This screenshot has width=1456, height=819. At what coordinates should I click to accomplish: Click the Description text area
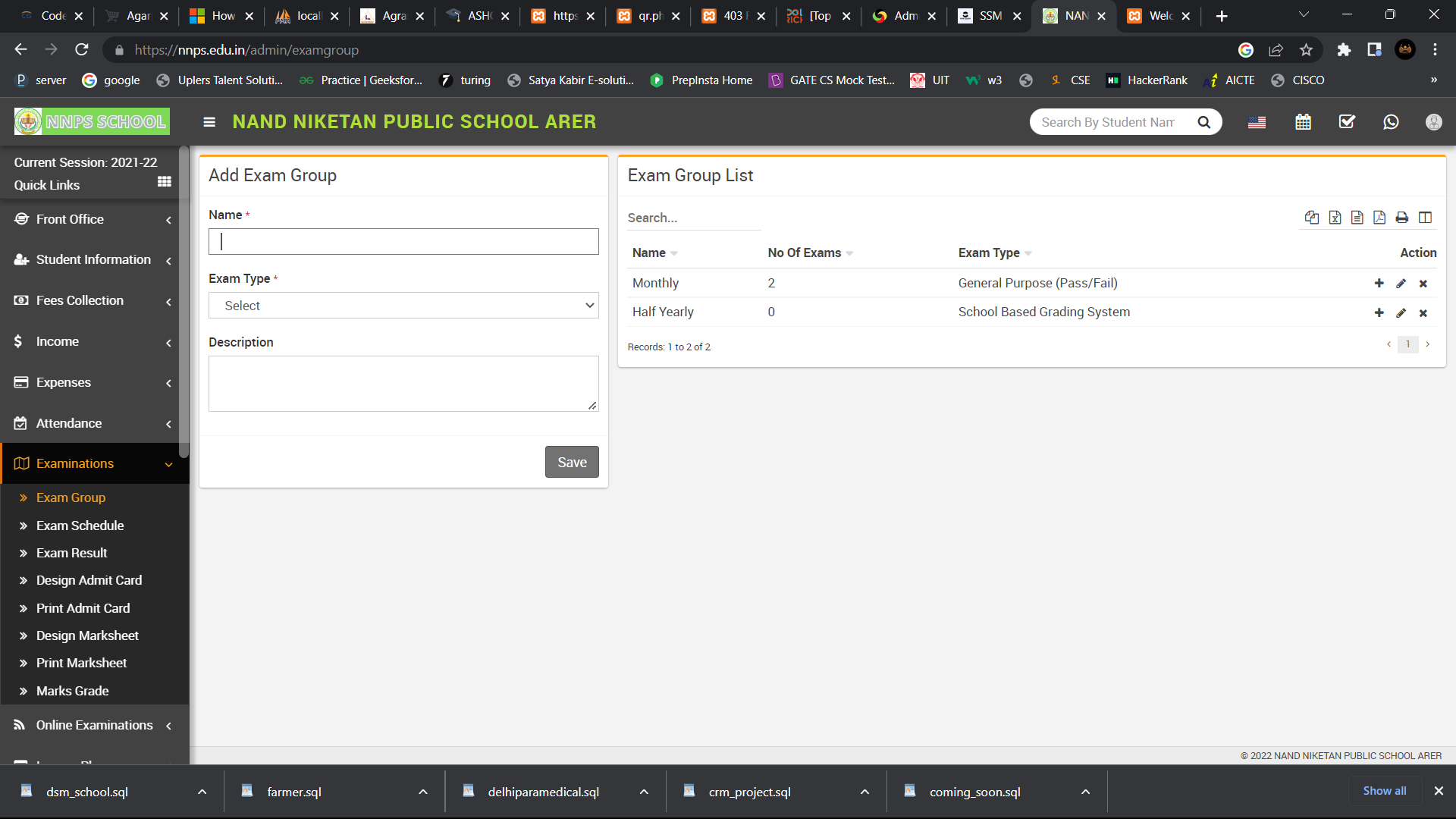point(403,384)
